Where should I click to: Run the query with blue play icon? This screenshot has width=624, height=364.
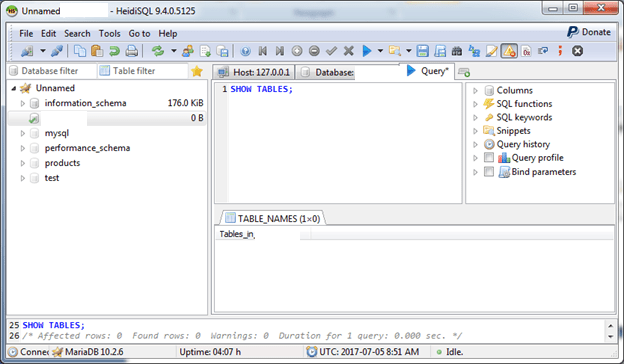(x=367, y=51)
